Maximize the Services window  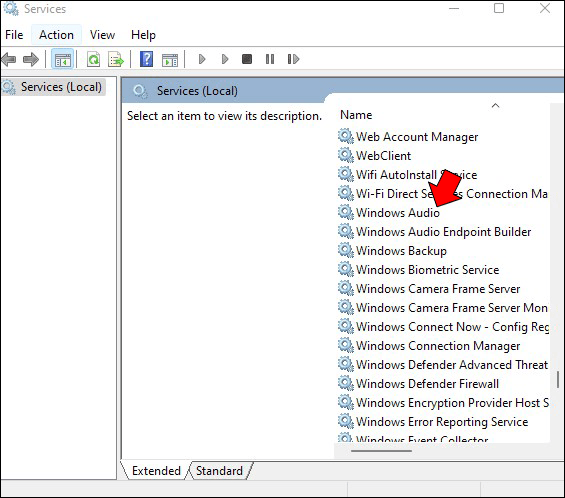[499, 8]
